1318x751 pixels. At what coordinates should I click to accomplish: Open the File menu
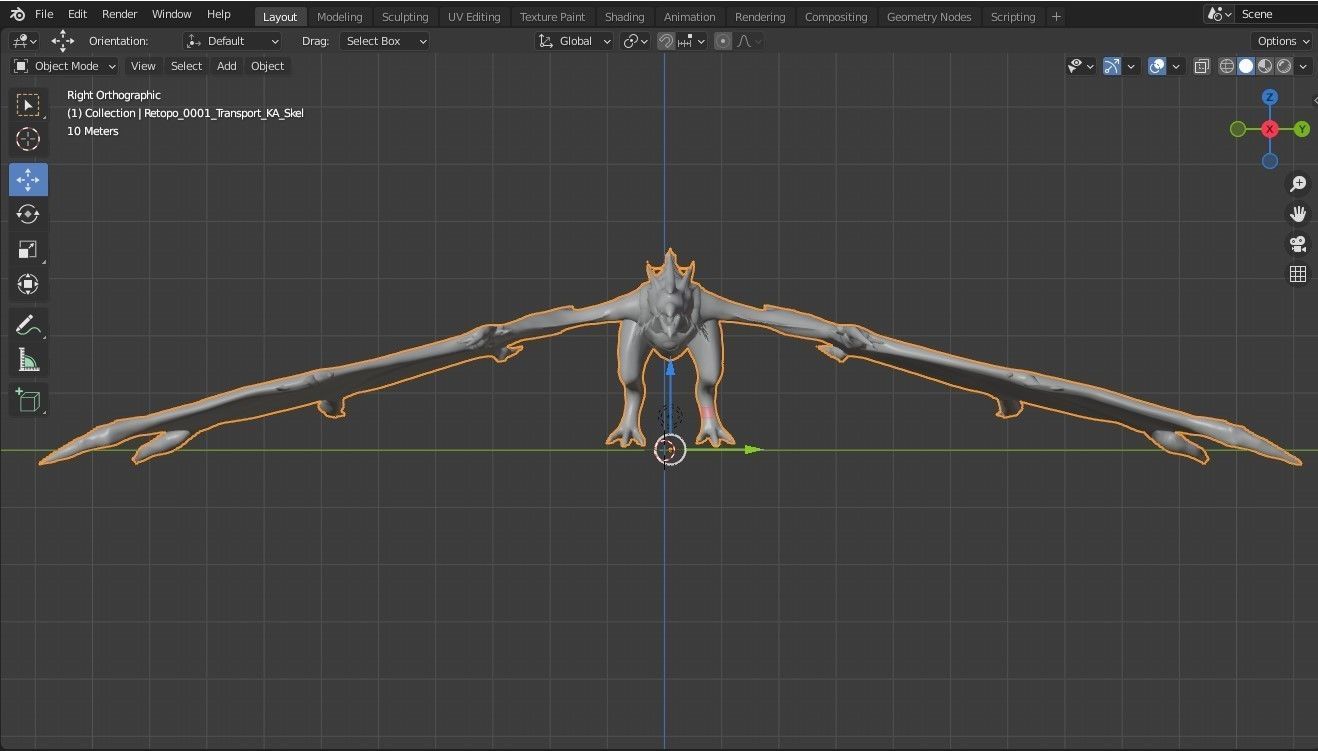point(44,14)
